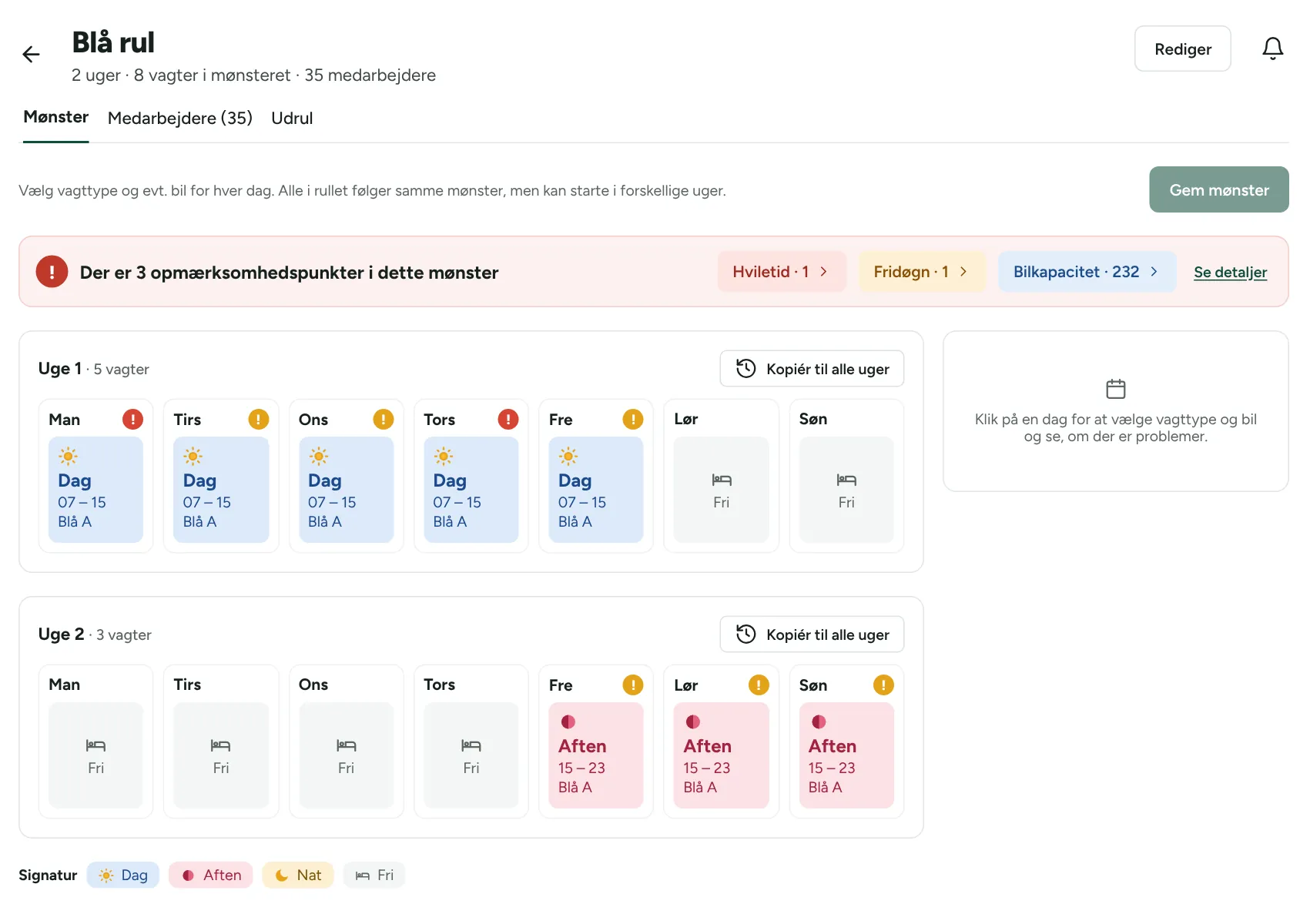Switch to Medarbejdere (35) tab
The width and height of the screenshot is (1310, 924).
[180, 118]
